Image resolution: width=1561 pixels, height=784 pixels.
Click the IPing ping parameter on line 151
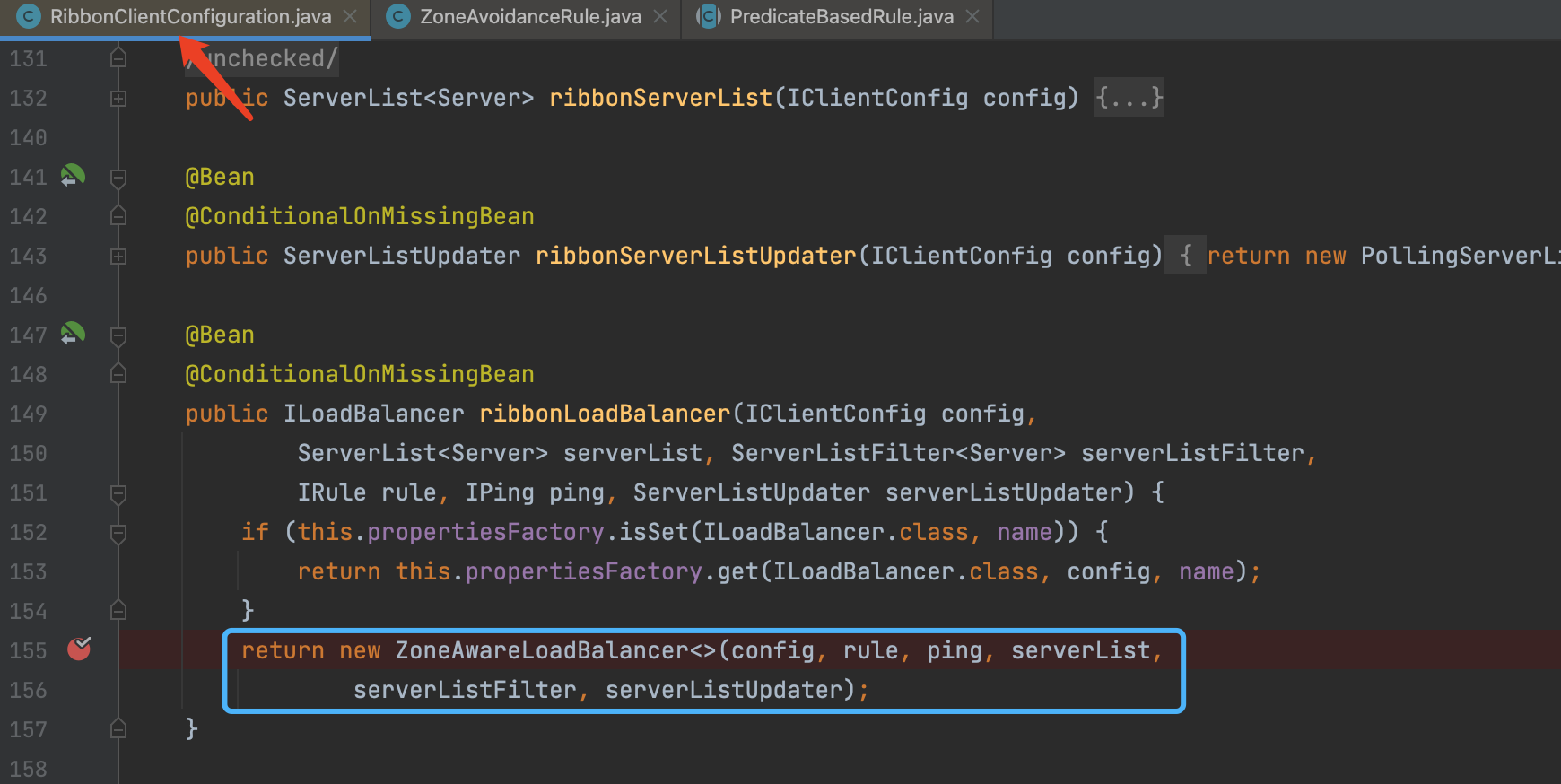pyautogui.click(x=535, y=492)
